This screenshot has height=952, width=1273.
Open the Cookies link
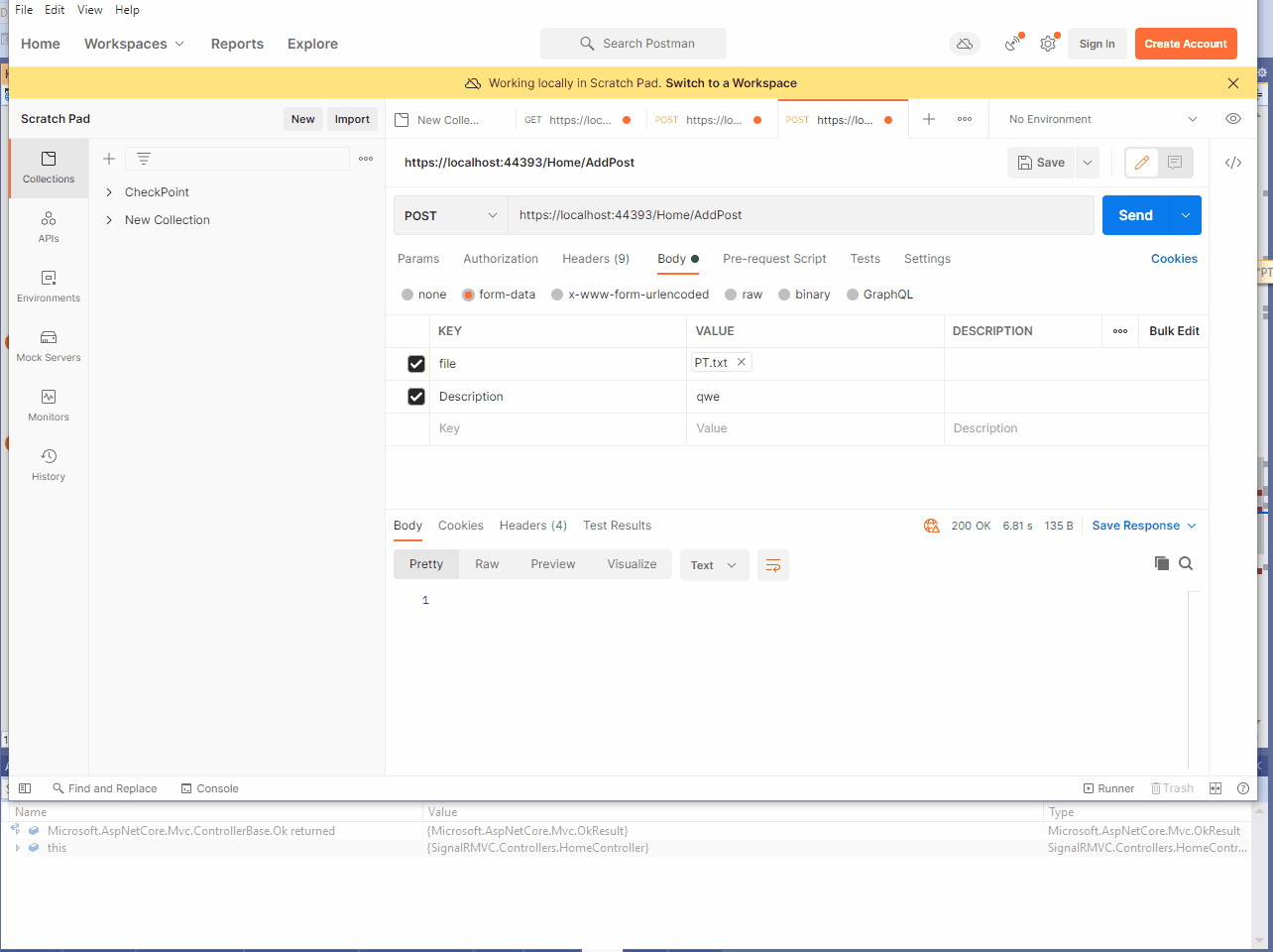point(1174,259)
